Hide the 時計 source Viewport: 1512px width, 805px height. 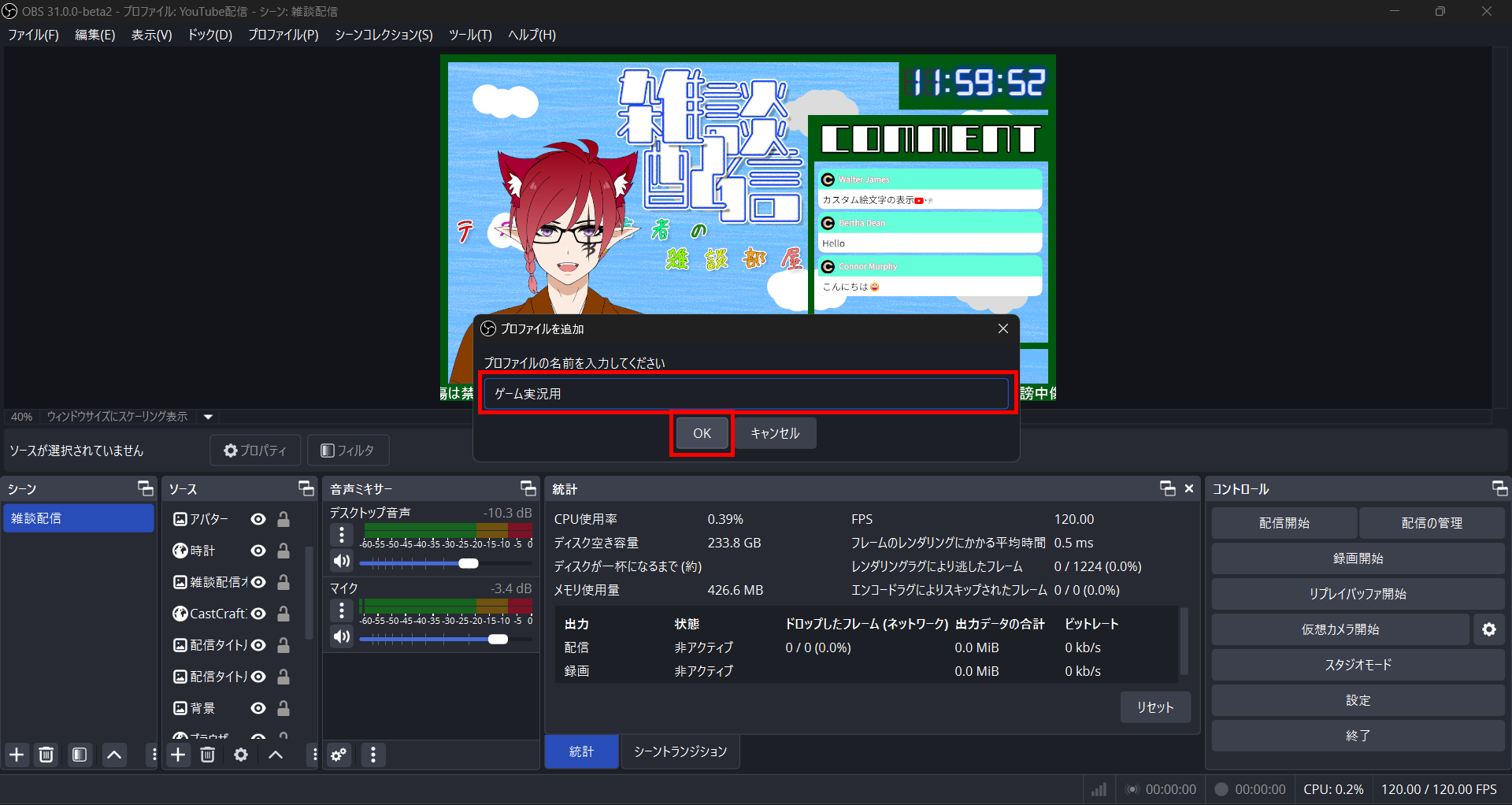(258, 551)
